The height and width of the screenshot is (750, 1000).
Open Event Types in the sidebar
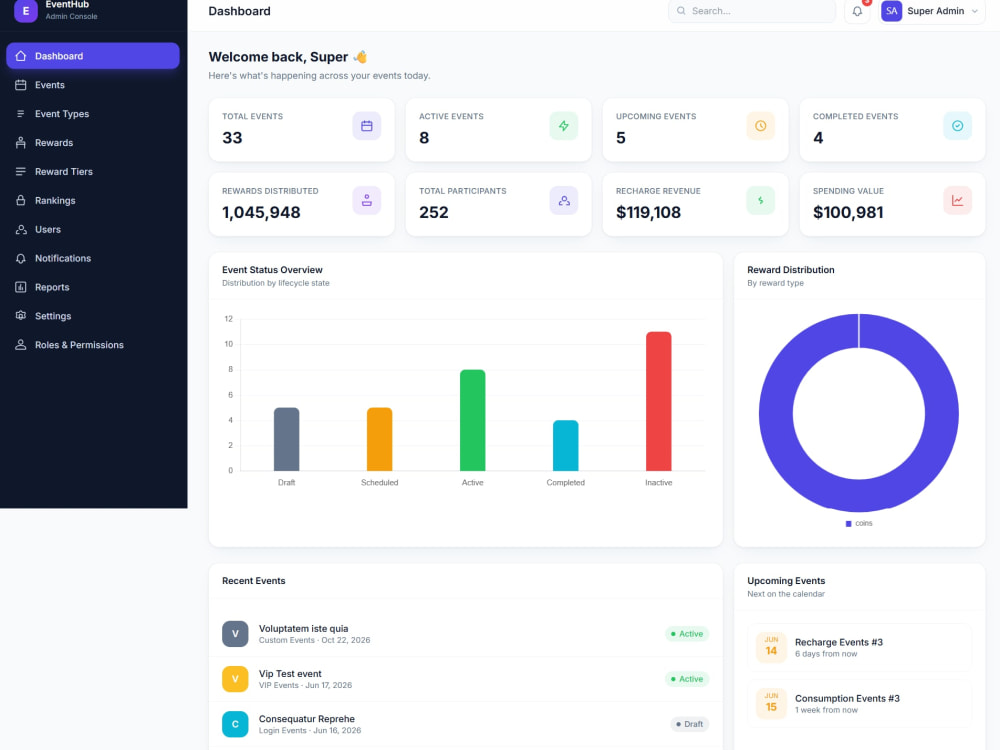(x=93, y=114)
